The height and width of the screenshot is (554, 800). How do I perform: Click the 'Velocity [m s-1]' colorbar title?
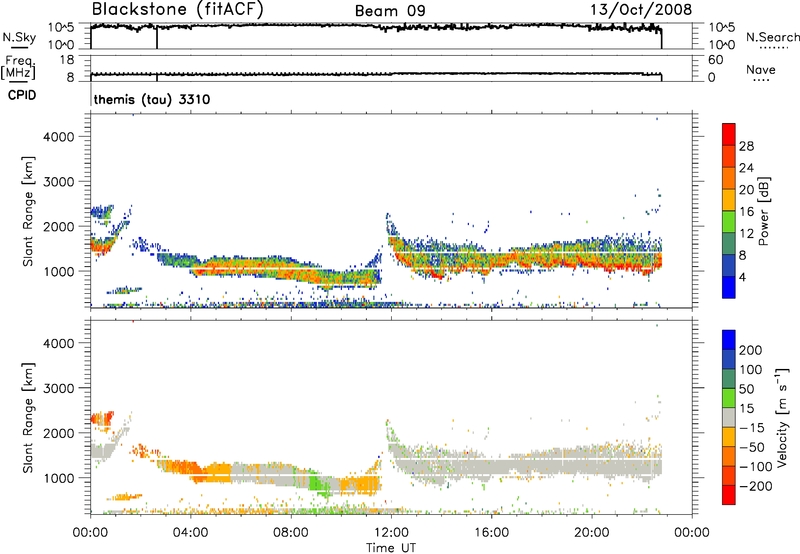(x=782, y=418)
